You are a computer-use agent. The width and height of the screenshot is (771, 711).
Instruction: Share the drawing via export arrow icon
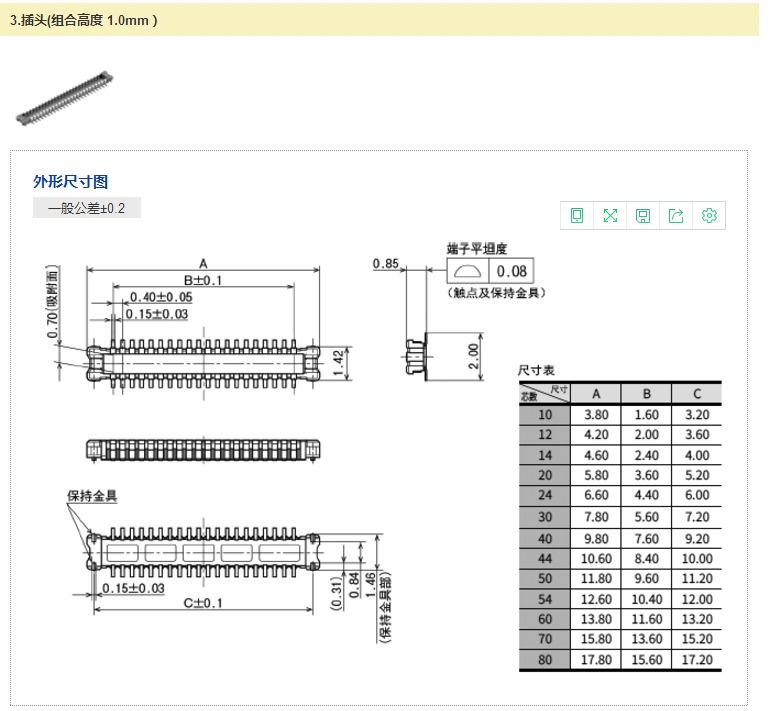click(676, 215)
